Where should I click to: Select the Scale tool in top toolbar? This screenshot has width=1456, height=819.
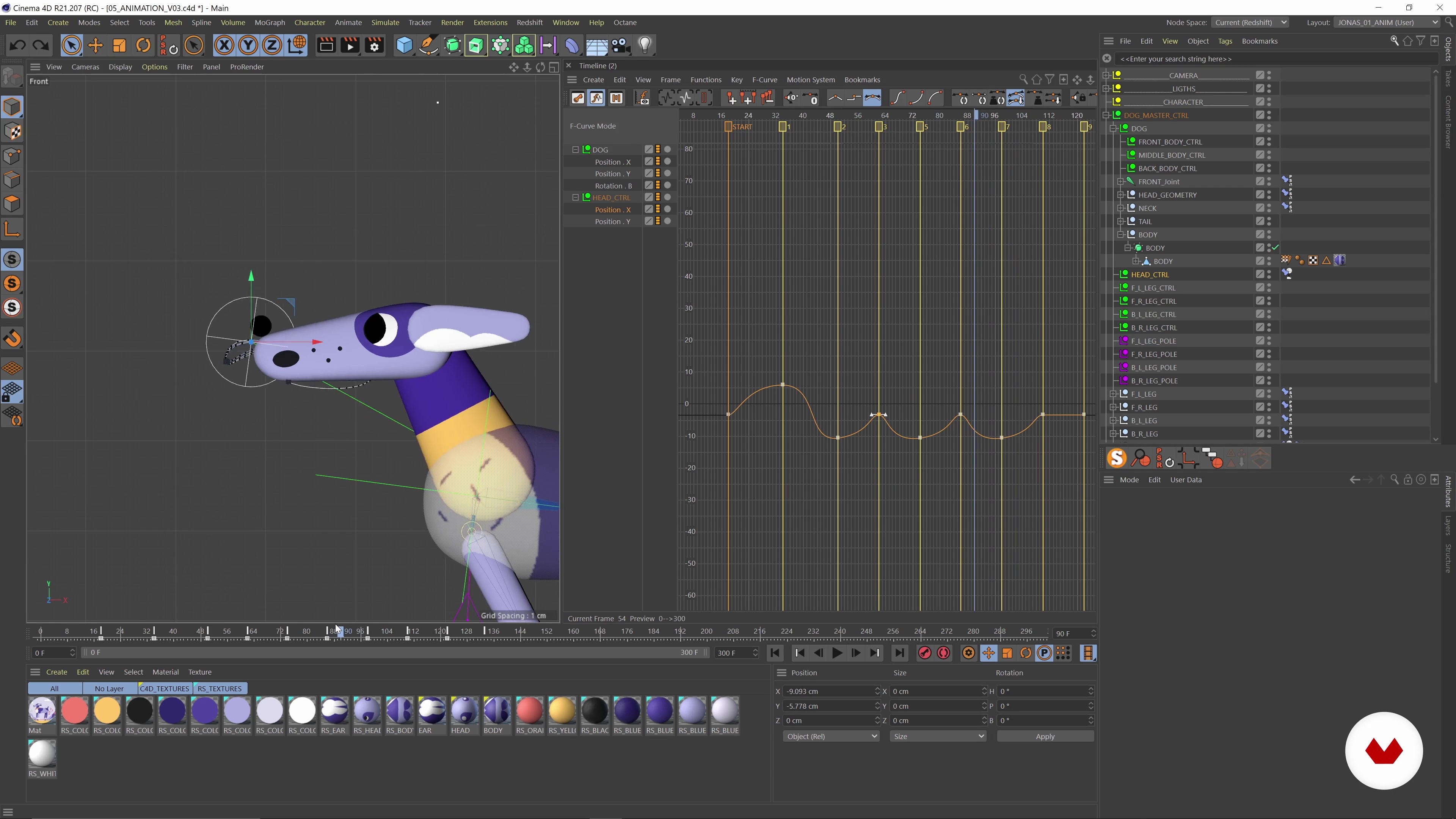point(119,45)
